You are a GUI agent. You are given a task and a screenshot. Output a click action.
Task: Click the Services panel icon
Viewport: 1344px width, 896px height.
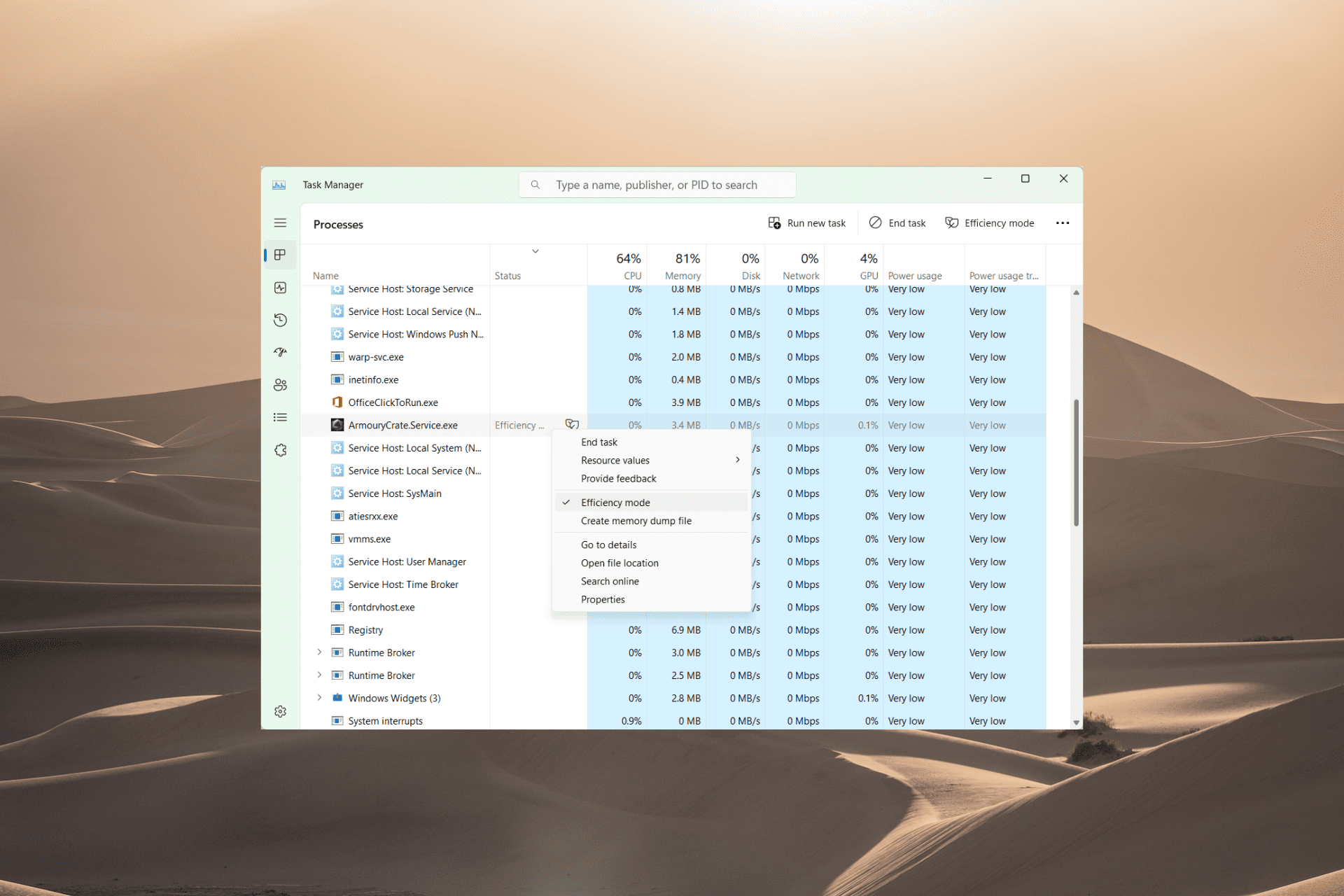(280, 449)
